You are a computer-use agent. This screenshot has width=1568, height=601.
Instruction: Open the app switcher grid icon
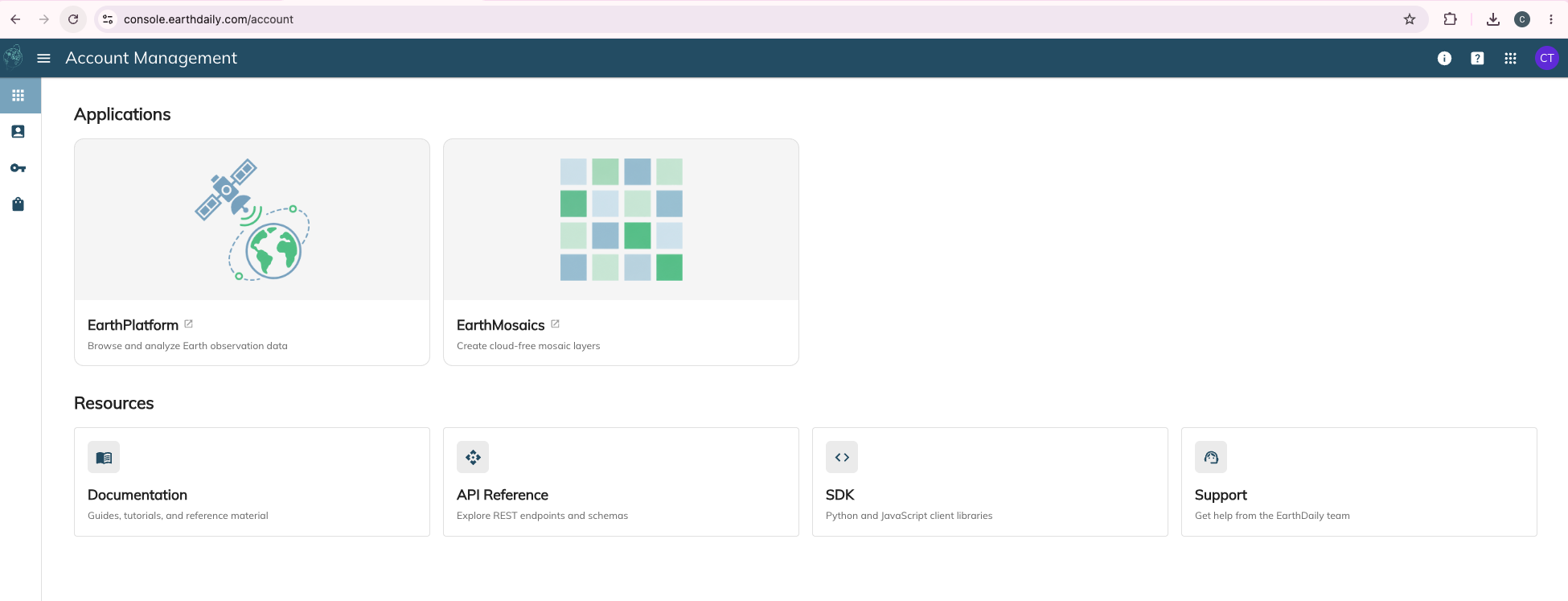1510,58
